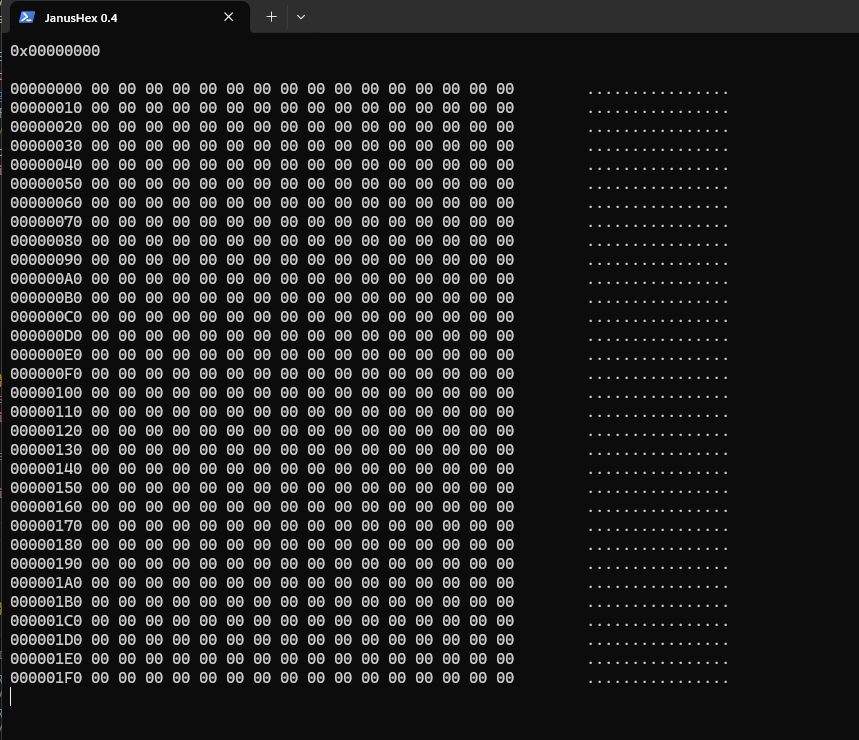Click the 0x00000000 address header
The width and height of the screenshot is (859, 740).
click(x=55, y=51)
